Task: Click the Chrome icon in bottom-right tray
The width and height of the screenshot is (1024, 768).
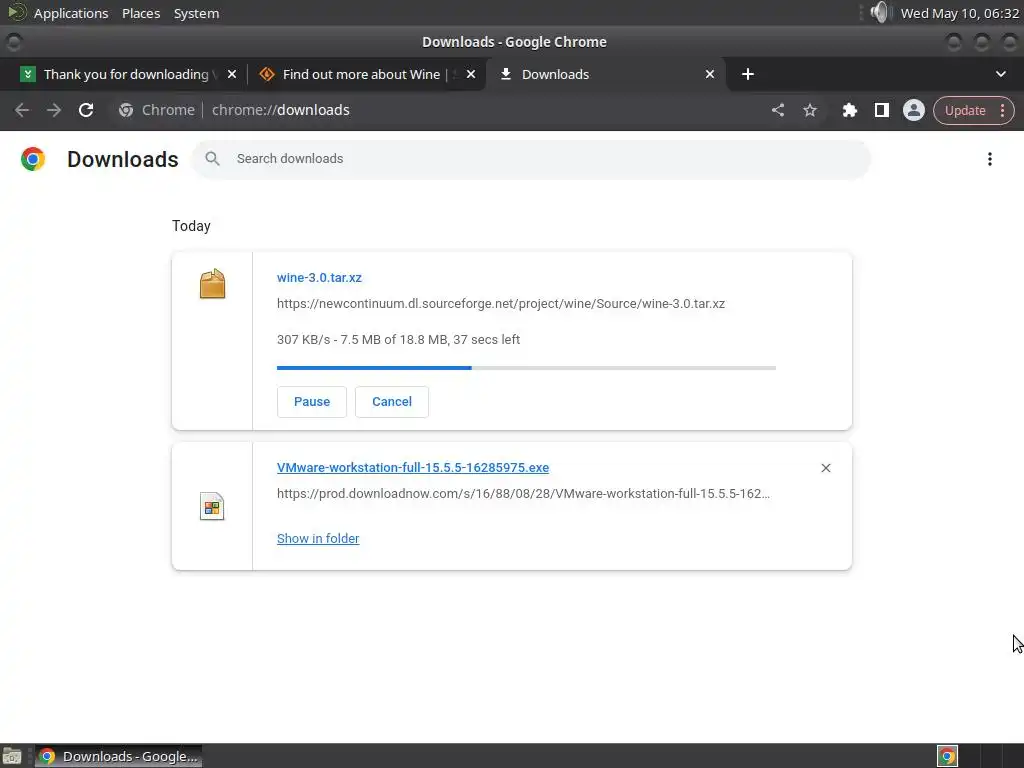Action: click(947, 756)
